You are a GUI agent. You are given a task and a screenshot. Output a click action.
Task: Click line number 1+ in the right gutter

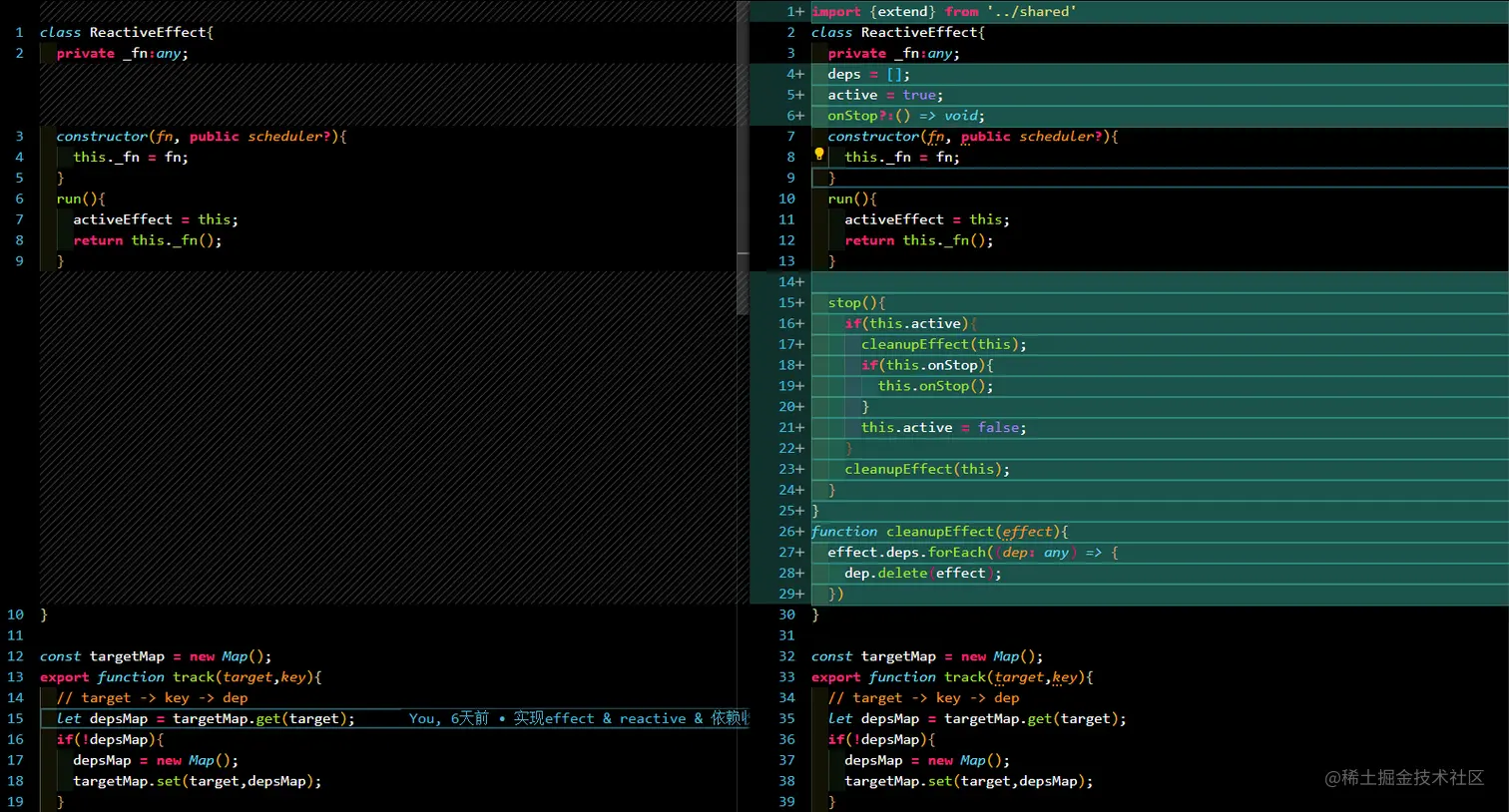coord(795,12)
